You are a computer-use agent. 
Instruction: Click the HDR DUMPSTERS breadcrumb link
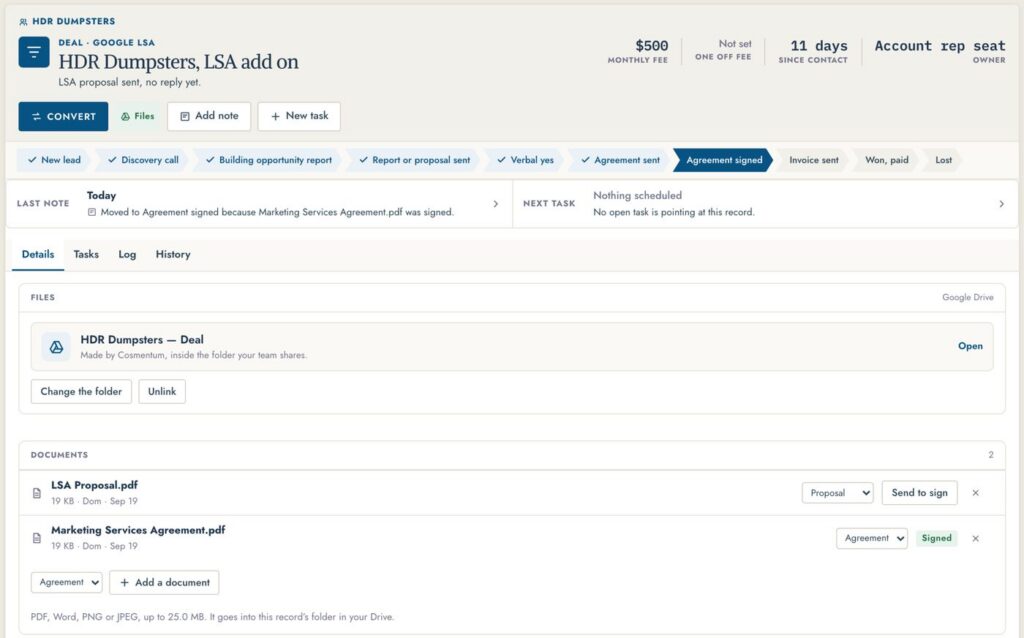pos(74,22)
